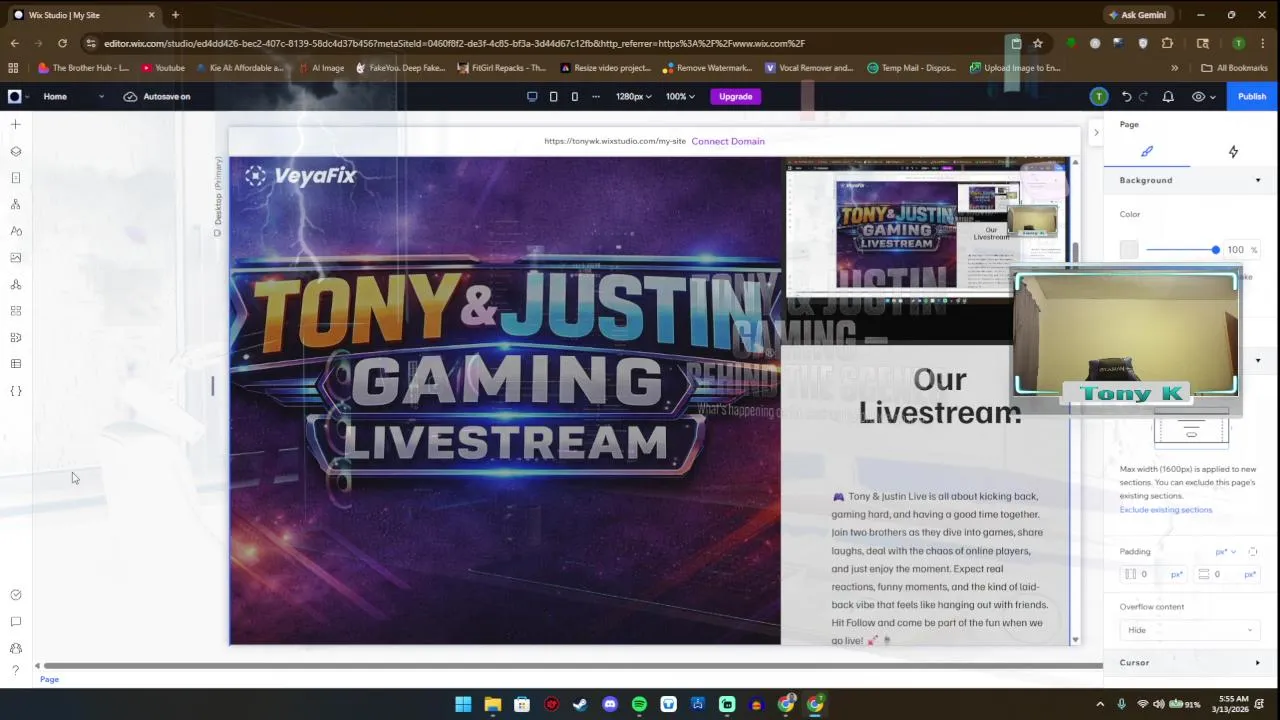Adjust the background opacity slider handle
1280x720 pixels.
click(x=1215, y=250)
